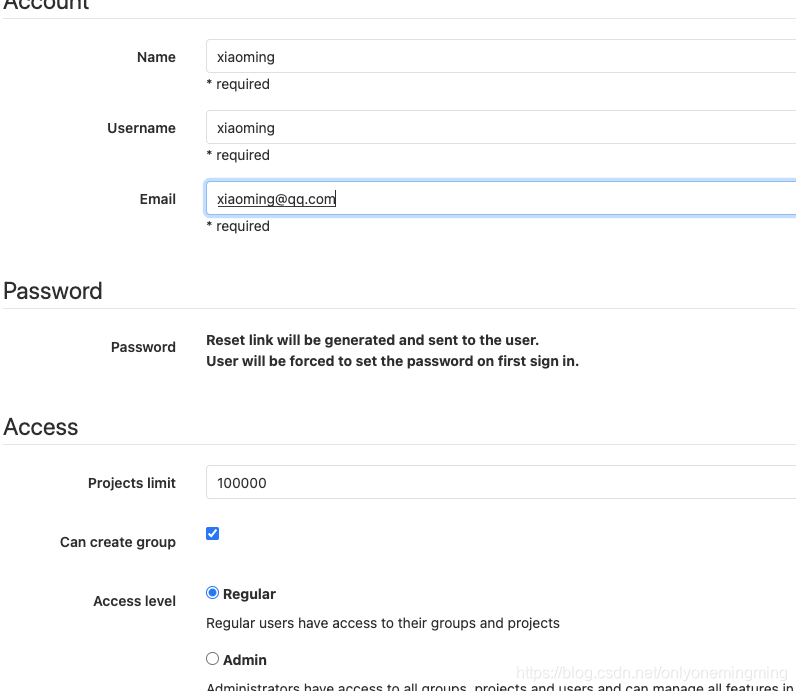Click the 'Access level' label
The height and width of the screenshot is (691, 796).
pos(135,601)
